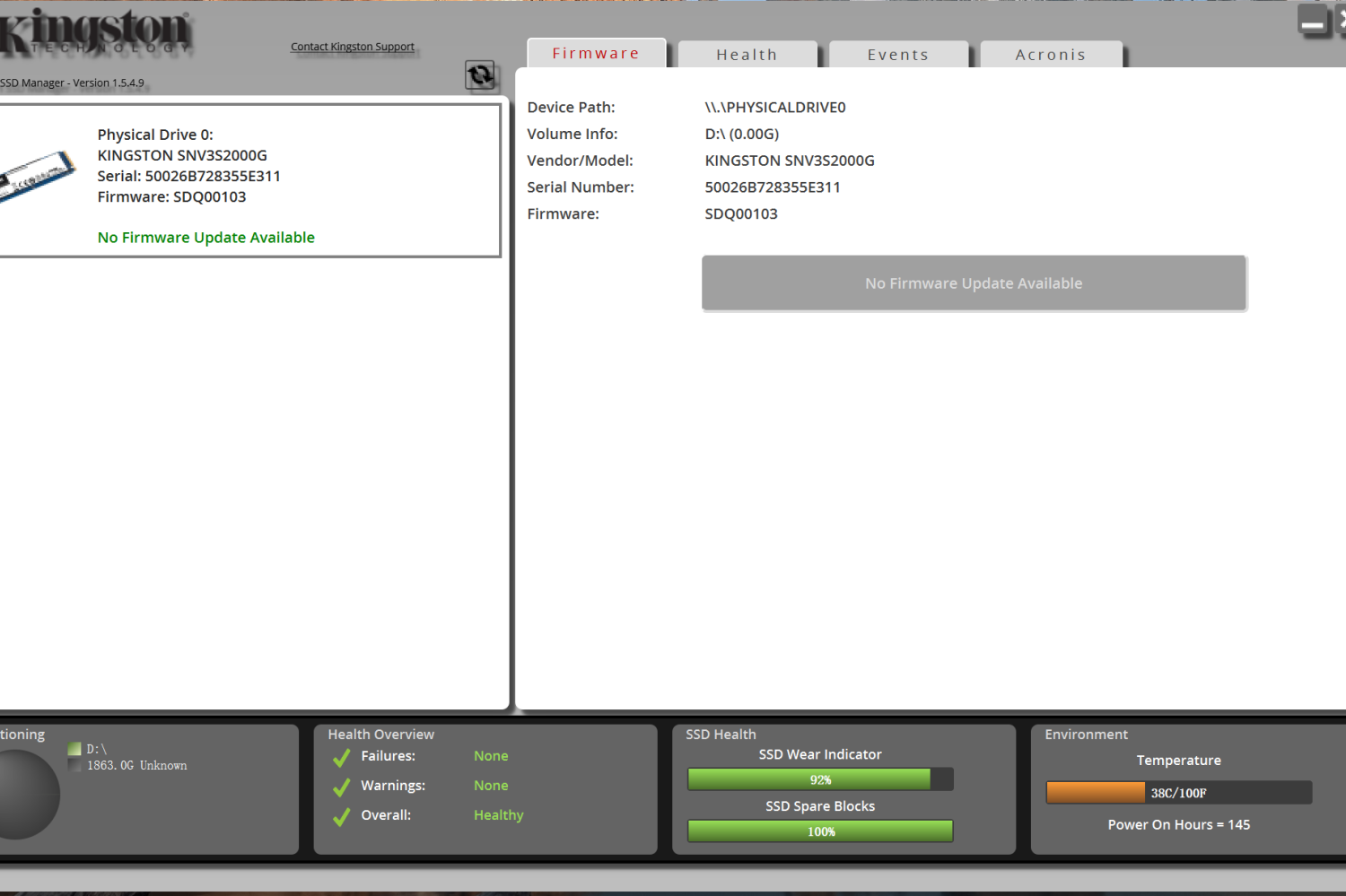The image size is (1346, 896).
Task: Click the Serial Number value 50026B728355E311
Action: (x=773, y=187)
